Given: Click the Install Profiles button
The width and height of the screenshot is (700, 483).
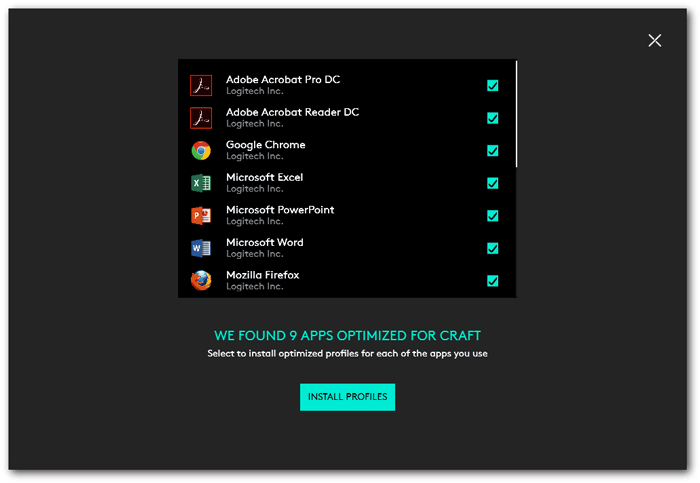Looking at the screenshot, I should [347, 397].
